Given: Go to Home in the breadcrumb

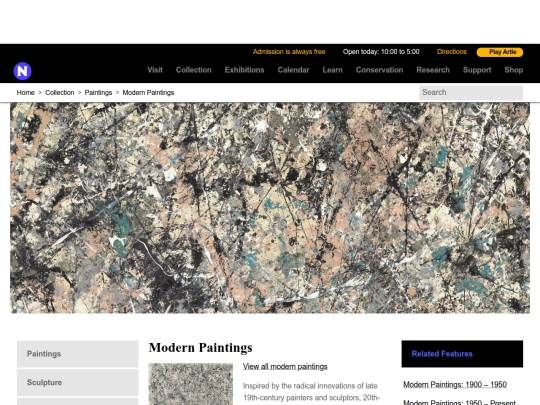Looking at the screenshot, I should [25, 93].
